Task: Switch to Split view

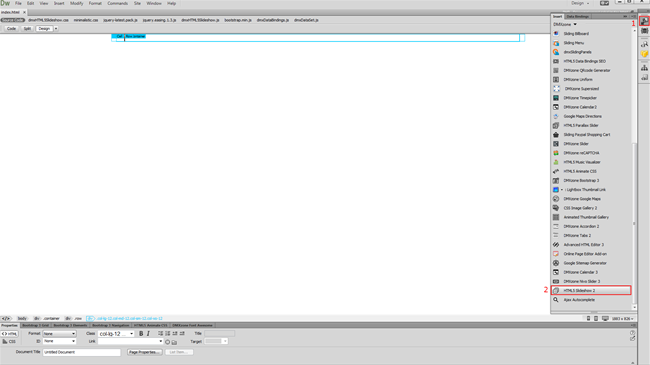Action: [27, 29]
